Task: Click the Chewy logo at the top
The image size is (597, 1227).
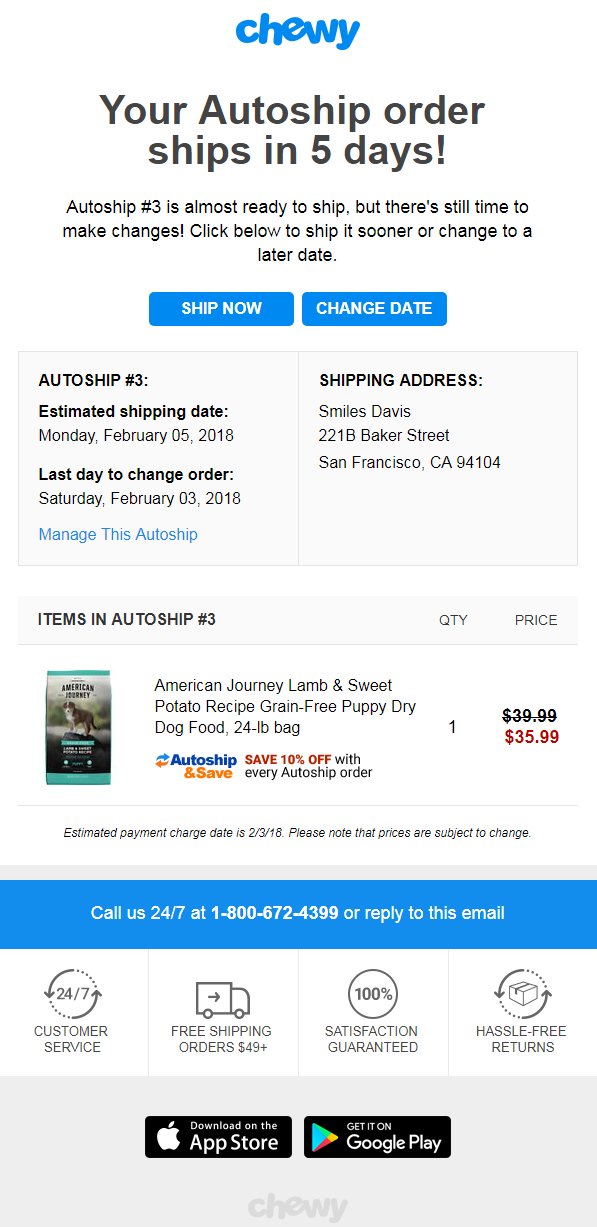Action: coord(297,32)
